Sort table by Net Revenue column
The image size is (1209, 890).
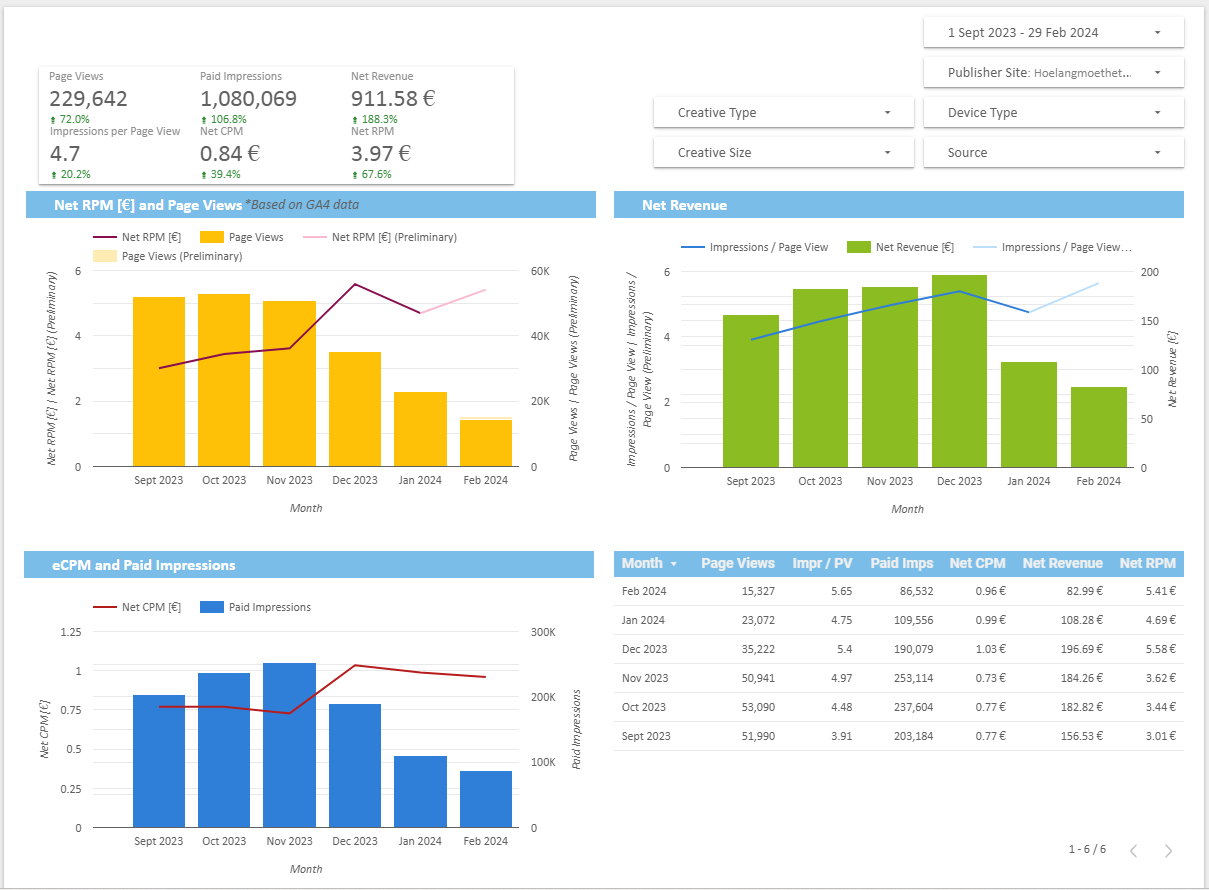tap(1063, 563)
